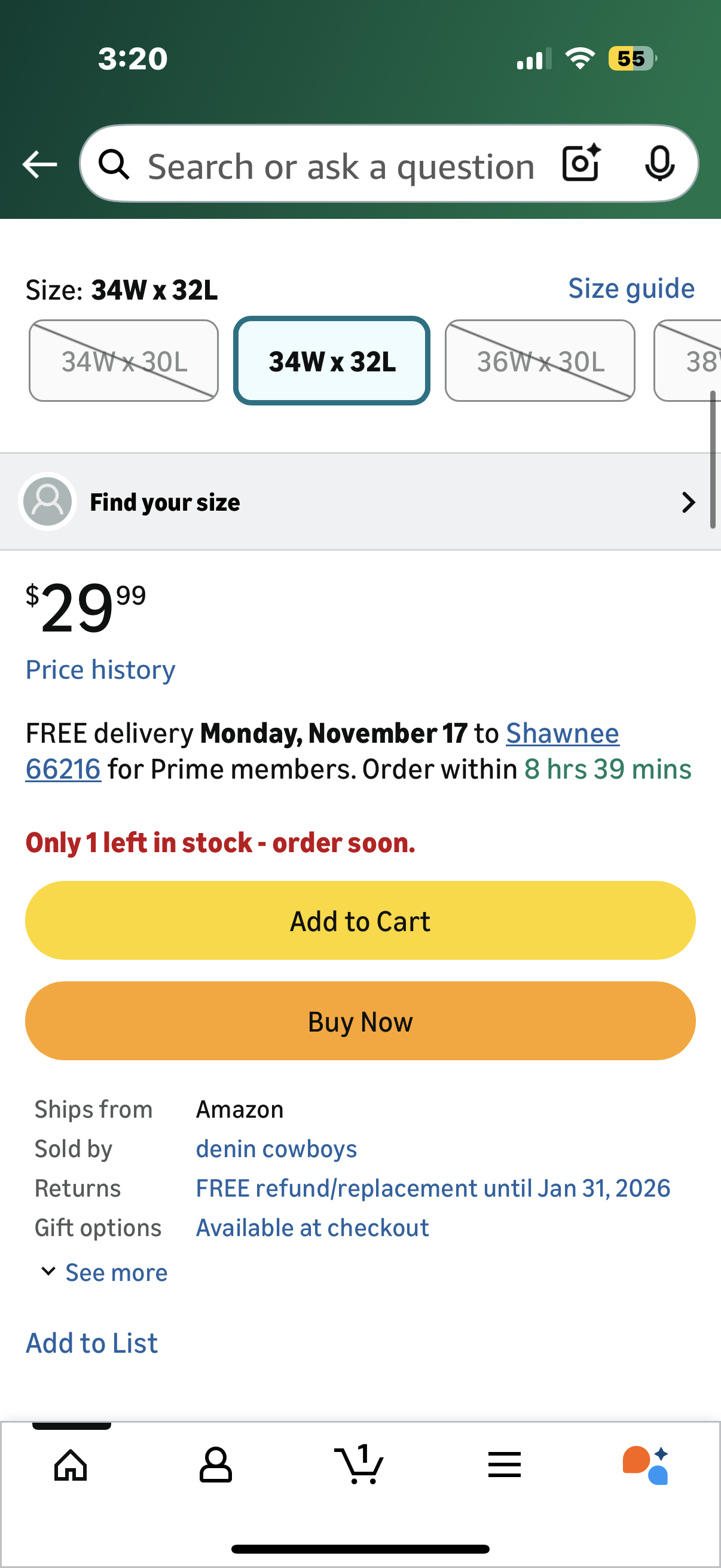Screen dimensions: 721x1568
Task: Select the 34W x 32L size option
Action: pyautogui.click(x=332, y=361)
